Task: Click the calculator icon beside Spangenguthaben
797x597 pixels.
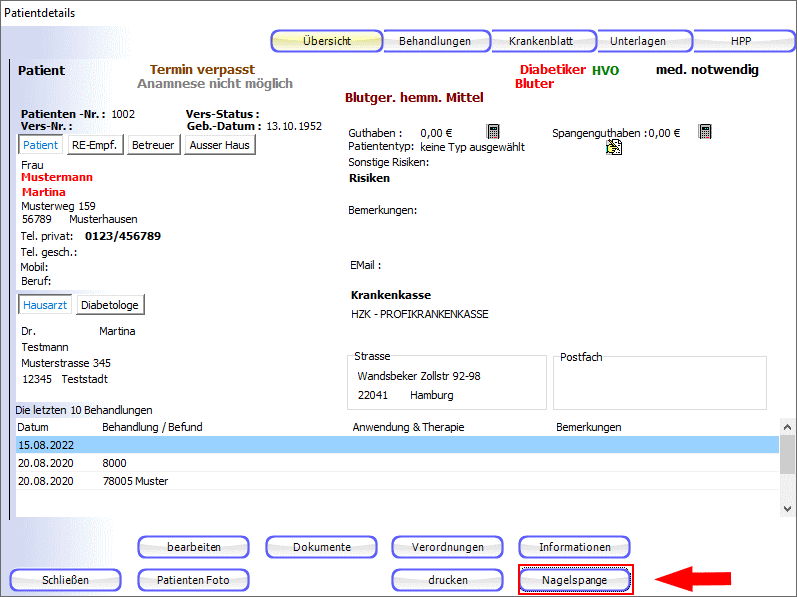Action: (705, 132)
